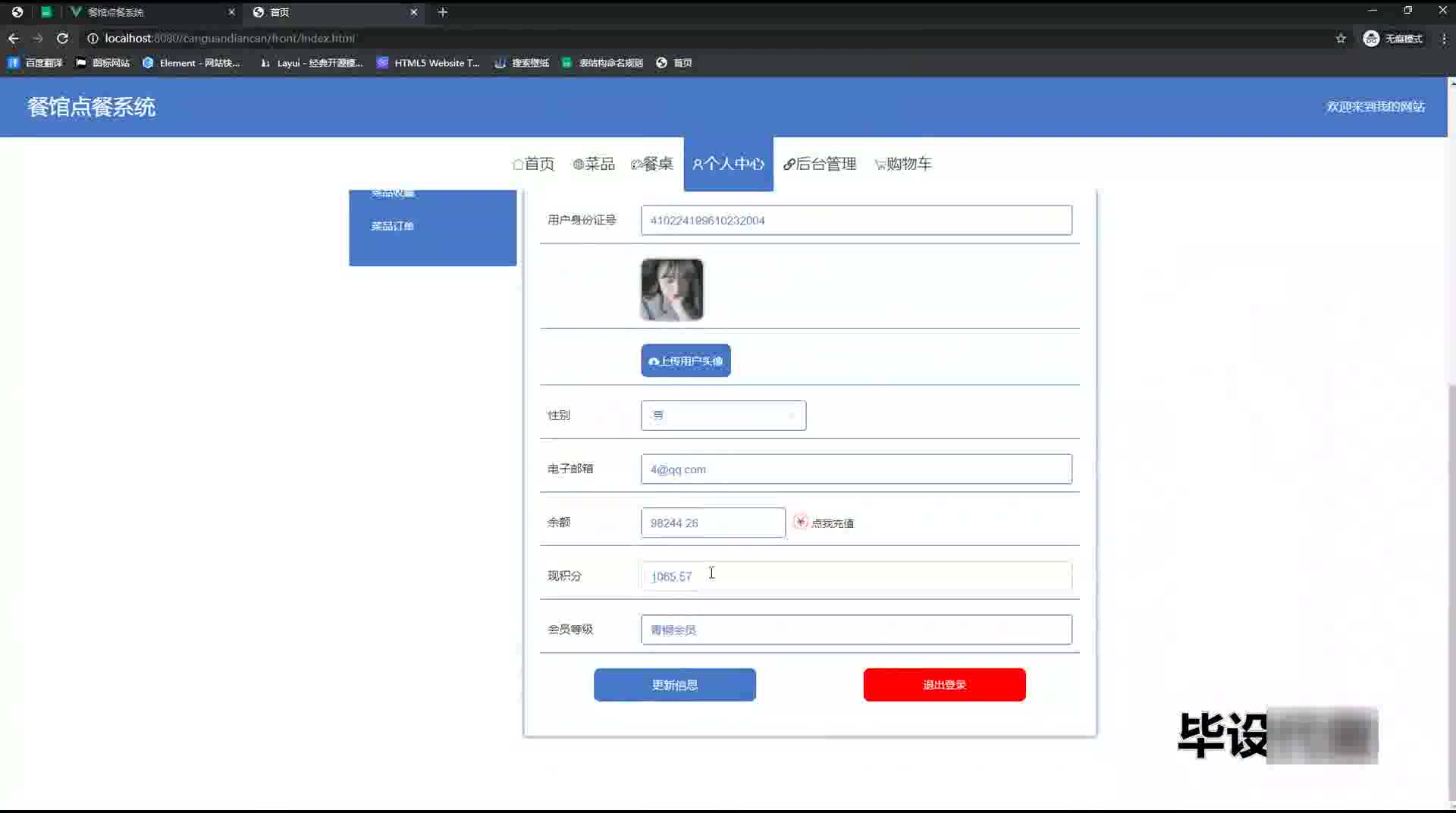The height and width of the screenshot is (813, 1456).
Task: Click the red 退出登录 button
Action: pyautogui.click(x=944, y=685)
